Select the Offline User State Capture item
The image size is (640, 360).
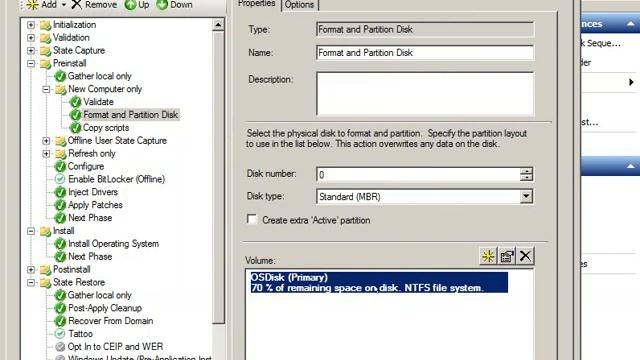(117, 141)
